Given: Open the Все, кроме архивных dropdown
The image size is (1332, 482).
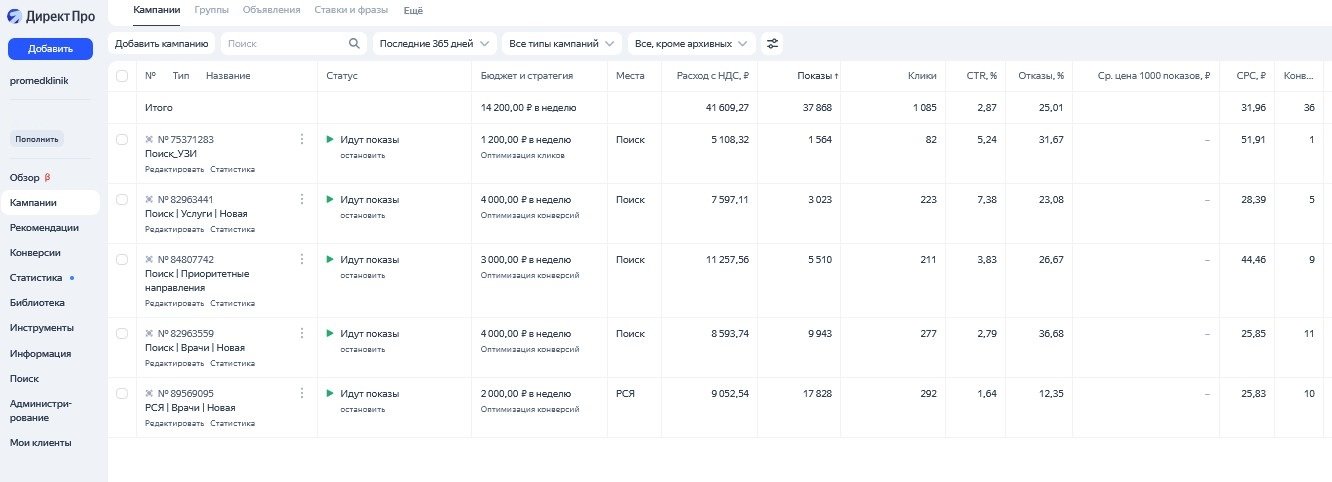Looking at the screenshot, I should pos(691,44).
